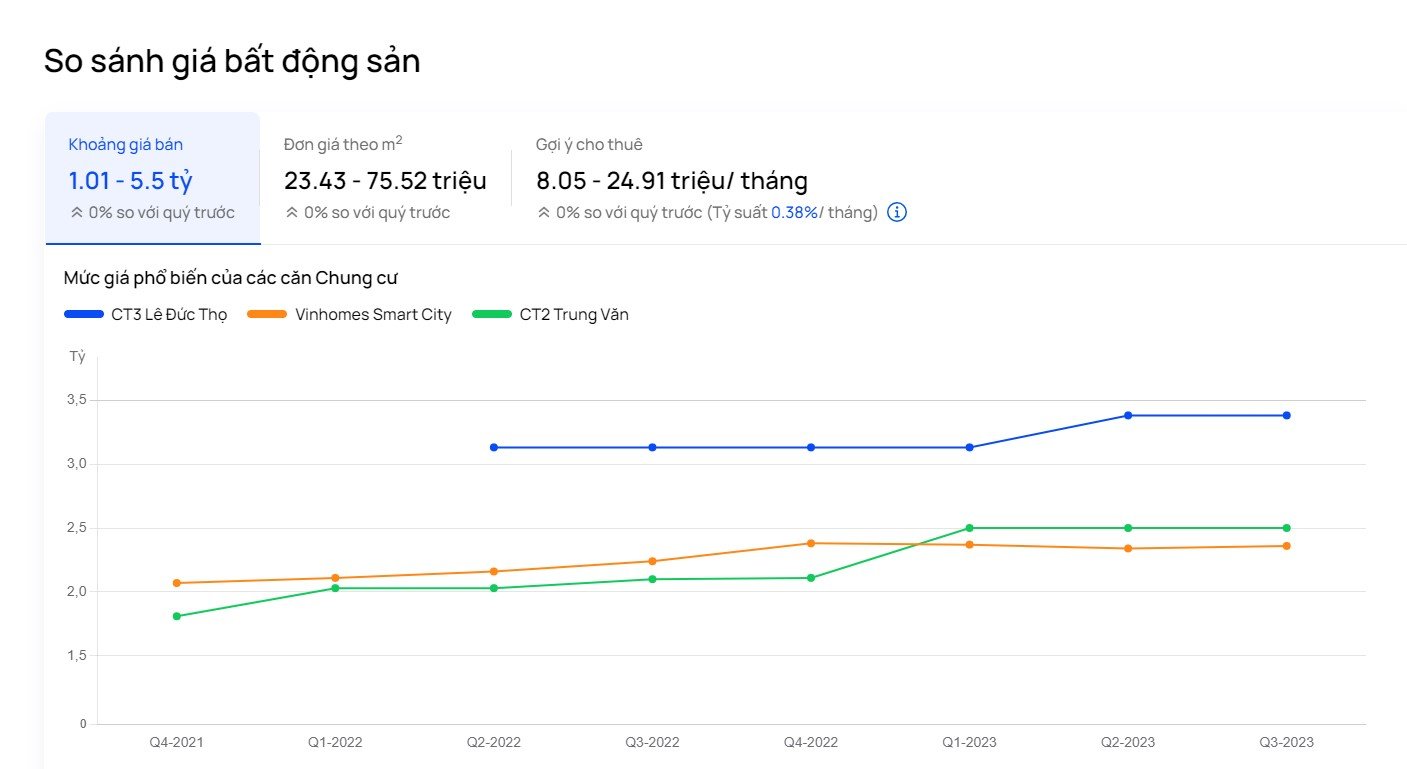The height and width of the screenshot is (769, 1407).
Task: Click the orange Vinhomes Smart City swatch
Action: pos(268,314)
